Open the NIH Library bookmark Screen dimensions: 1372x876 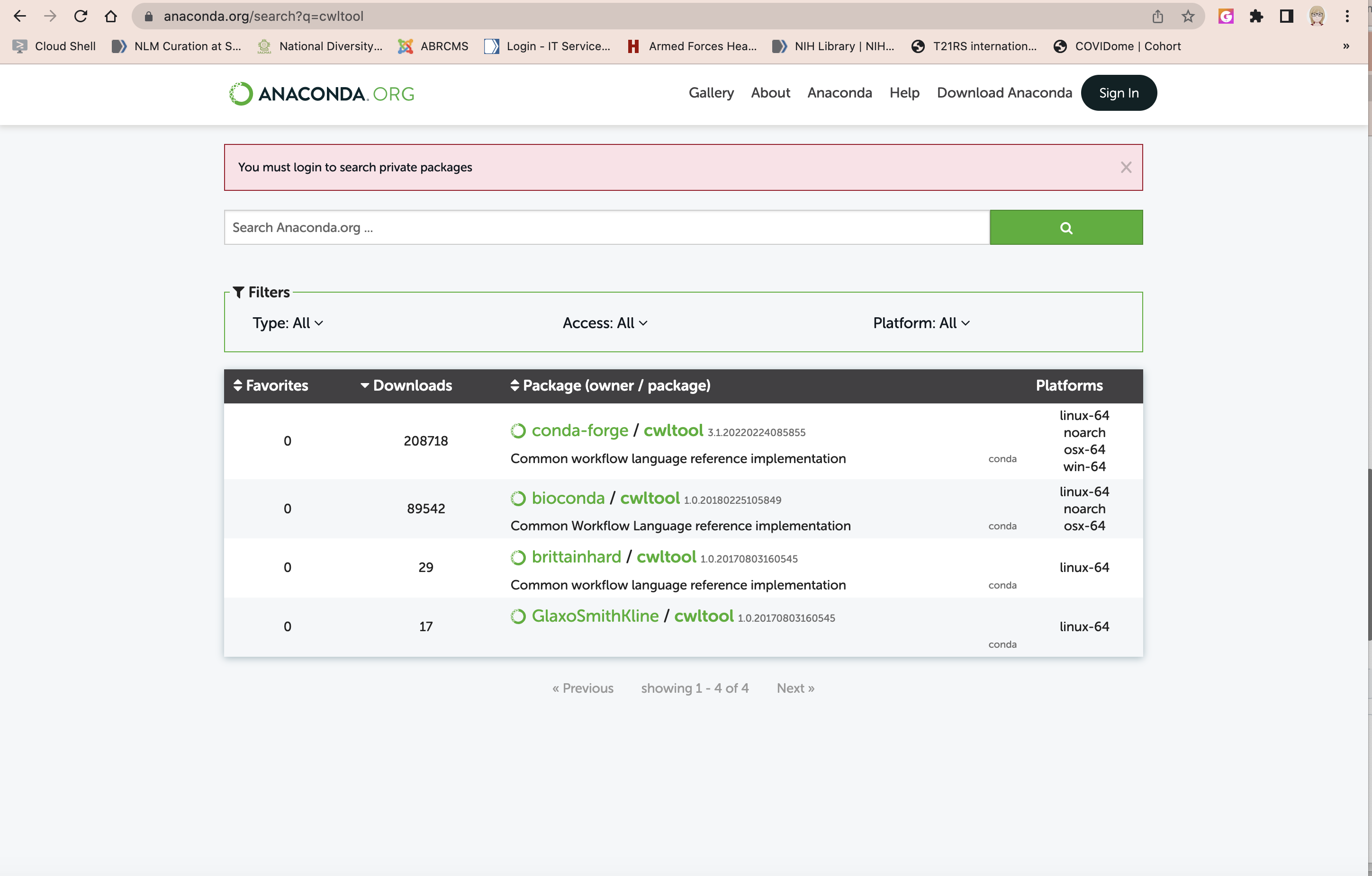click(x=833, y=46)
